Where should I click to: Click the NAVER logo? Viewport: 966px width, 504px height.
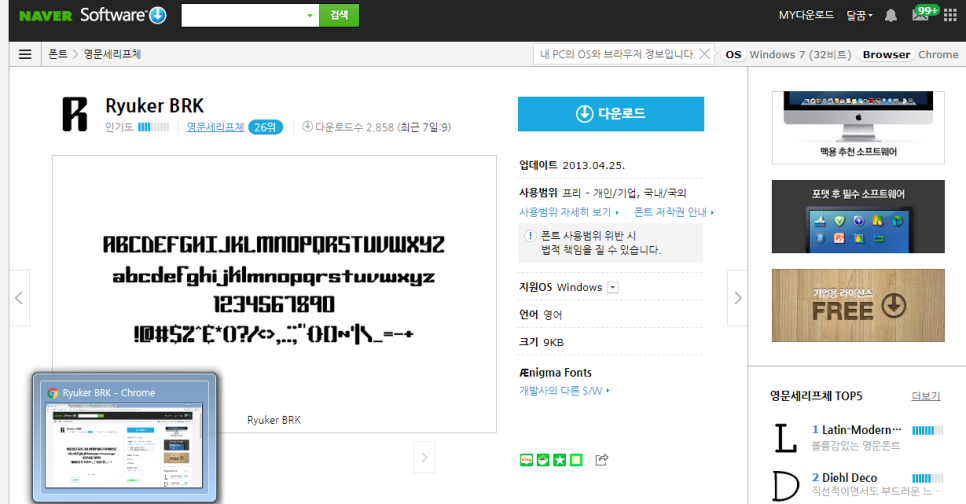46,15
